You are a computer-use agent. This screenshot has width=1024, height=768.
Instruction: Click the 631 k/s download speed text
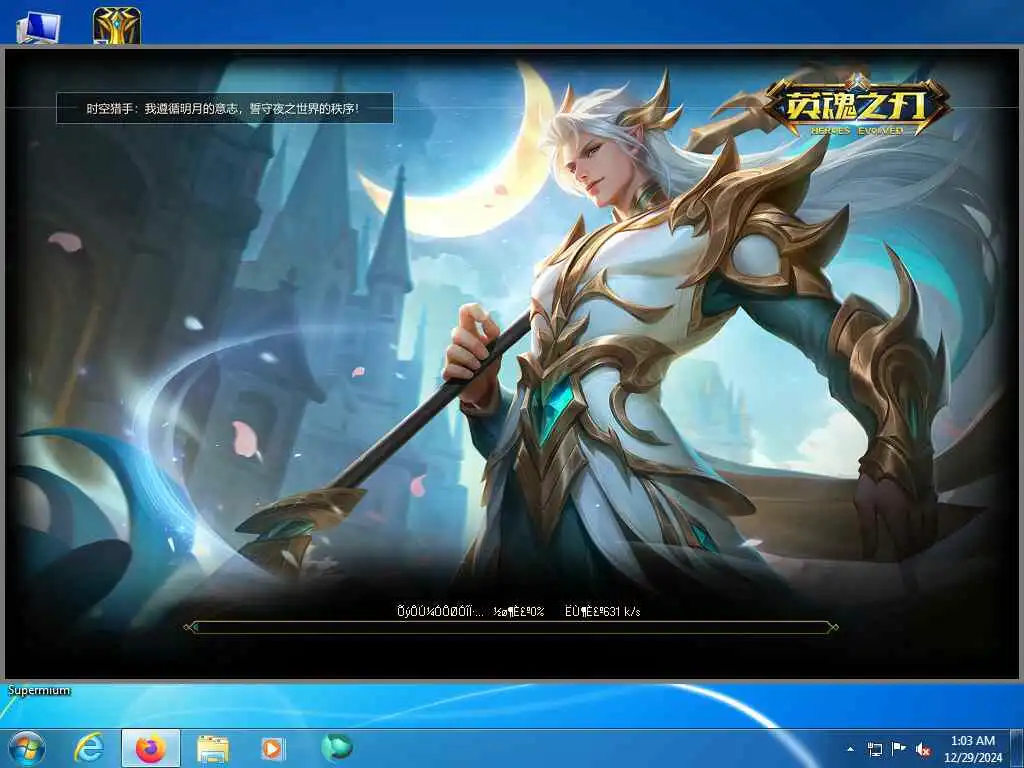603,611
